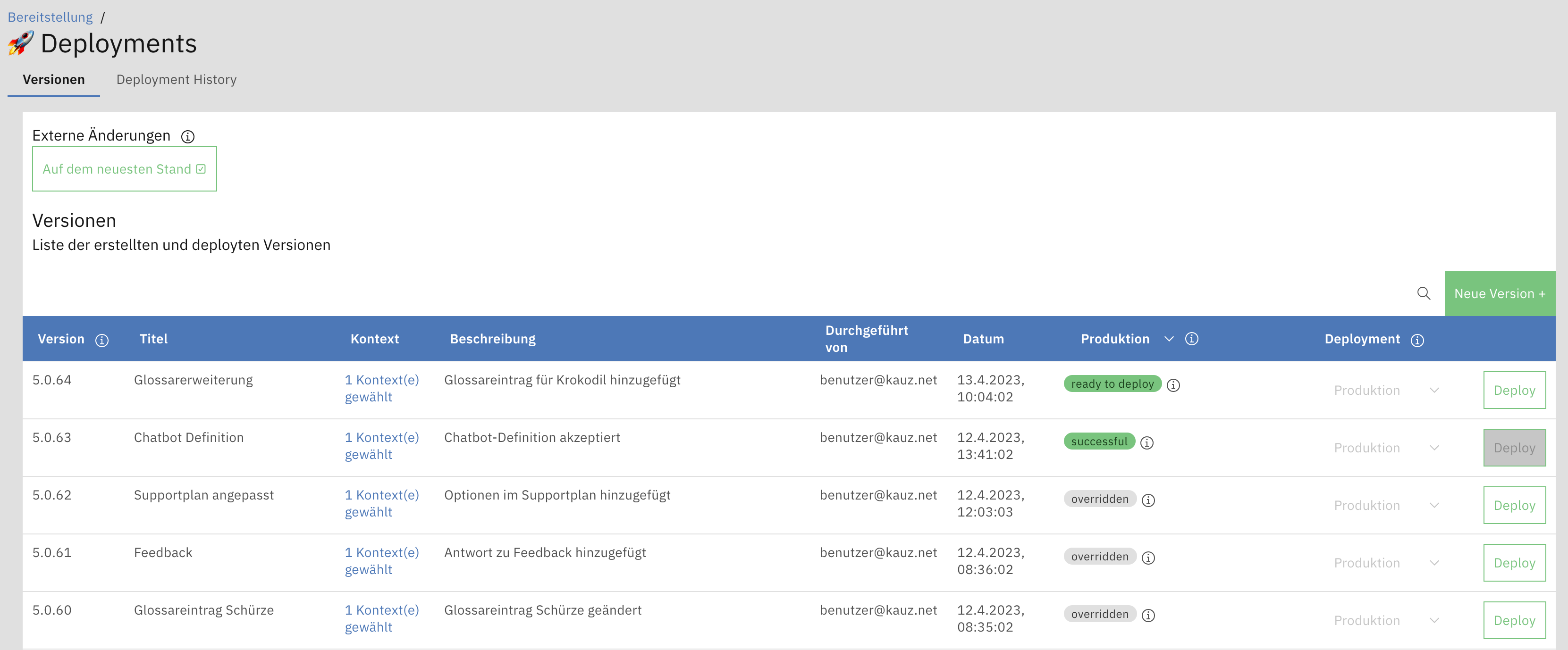Image resolution: width=1568 pixels, height=650 pixels.
Task: Deploy version 5.0.62 Supportplan angepasst
Action: (1514, 505)
